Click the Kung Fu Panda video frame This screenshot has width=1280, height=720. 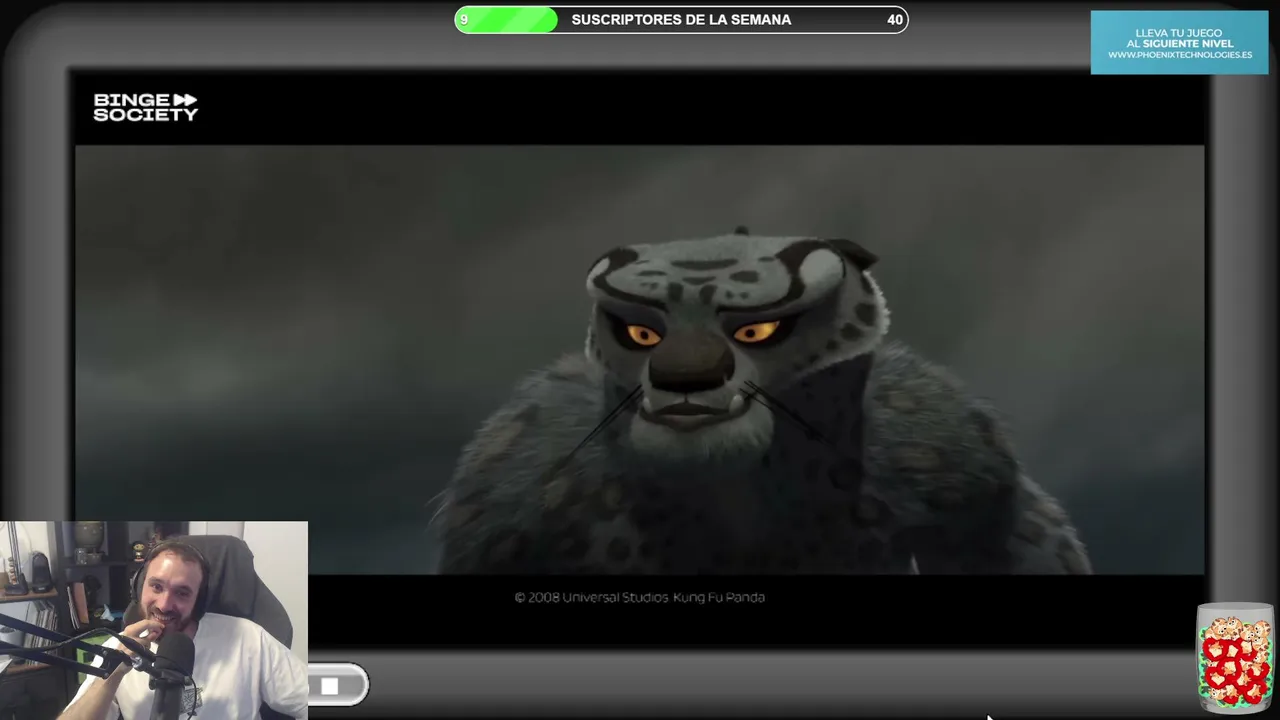coord(640,360)
